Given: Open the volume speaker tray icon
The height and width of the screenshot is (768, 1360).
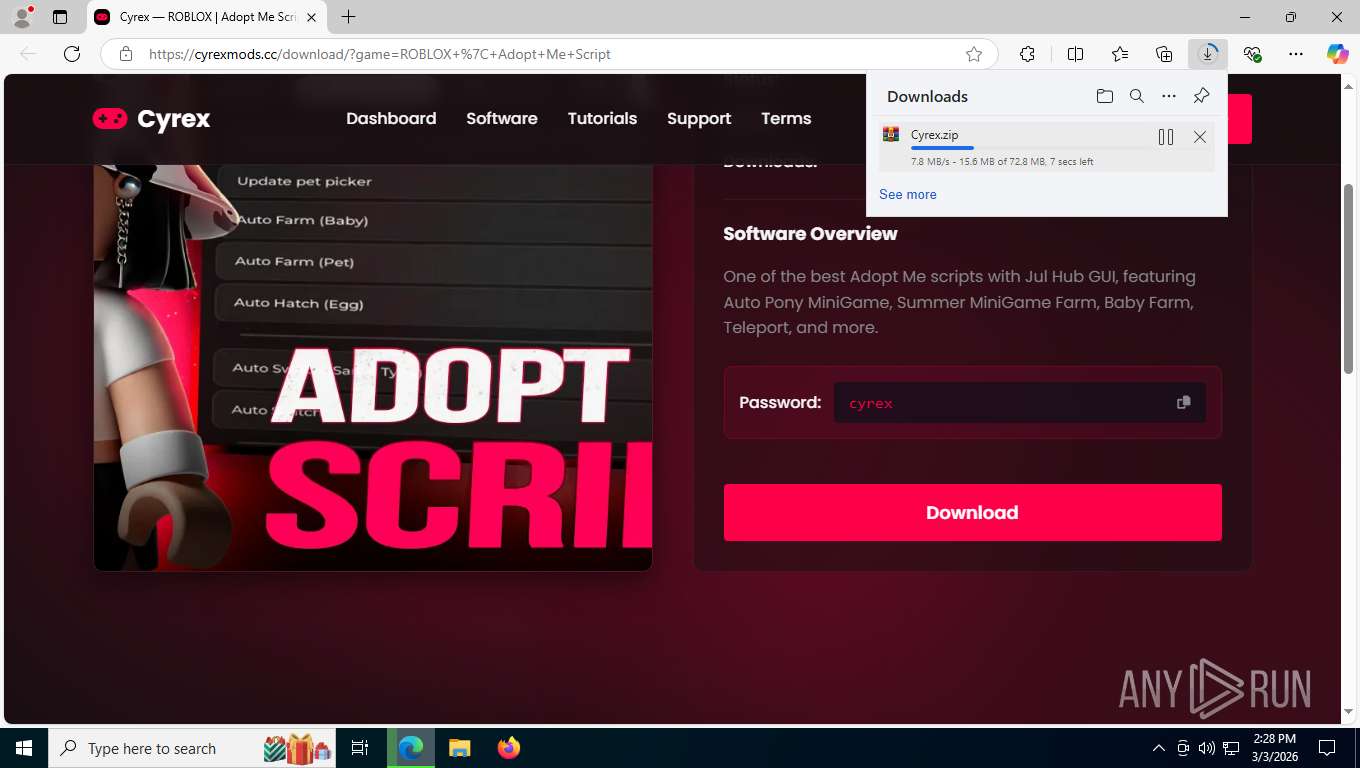Looking at the screenshot, I should tap(1207, 748).
